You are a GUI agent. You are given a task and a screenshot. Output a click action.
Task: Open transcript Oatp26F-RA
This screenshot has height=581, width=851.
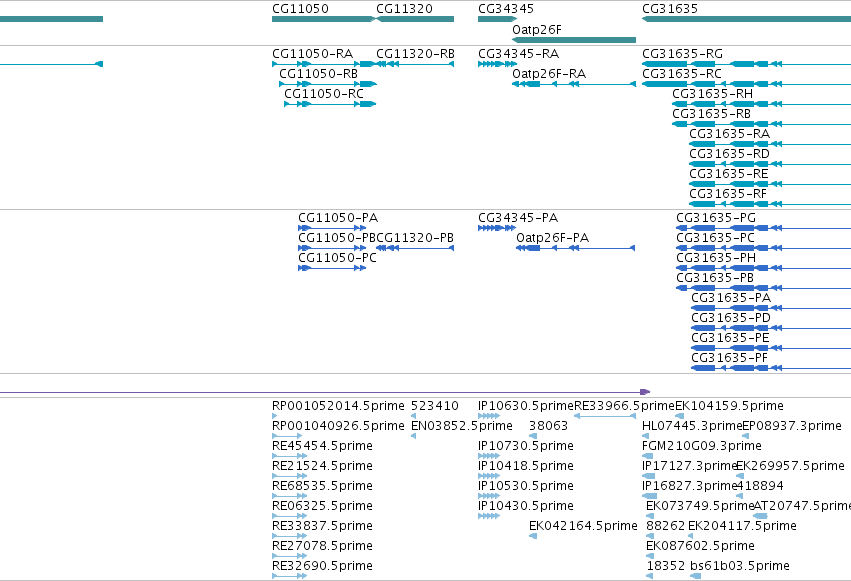pyautogui.click(x=549, y=74)
